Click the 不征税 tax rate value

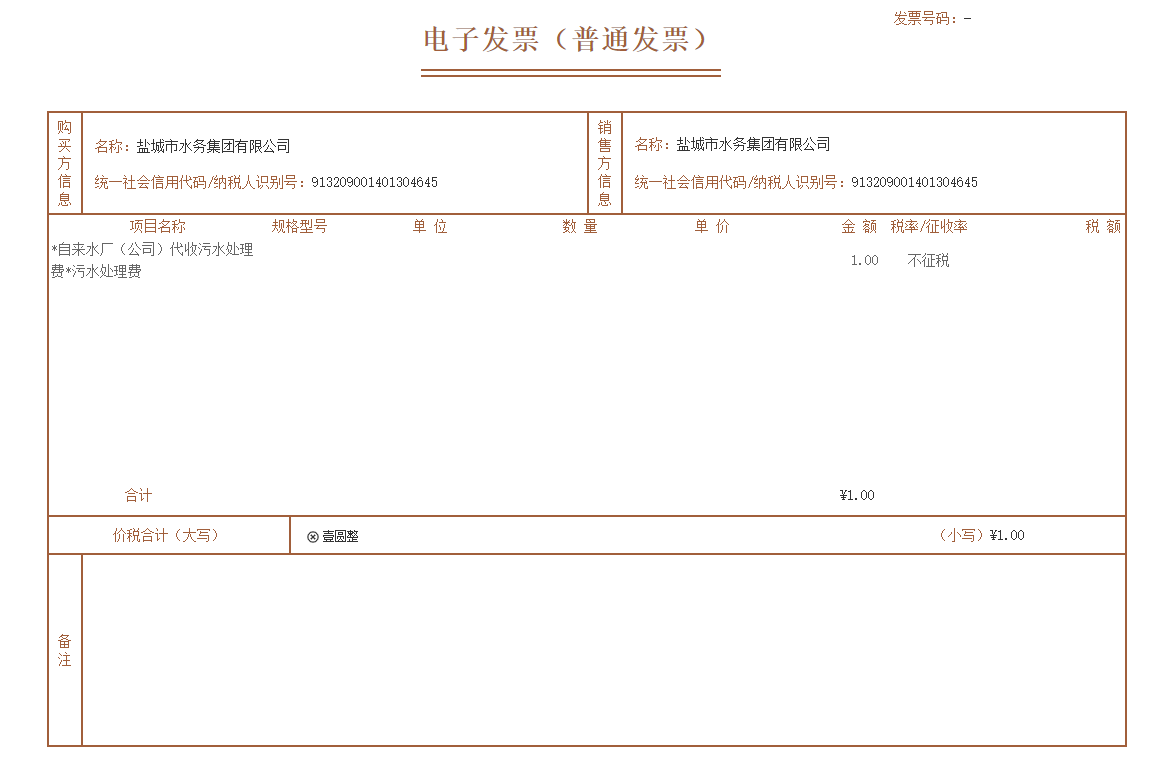point(928,260)
